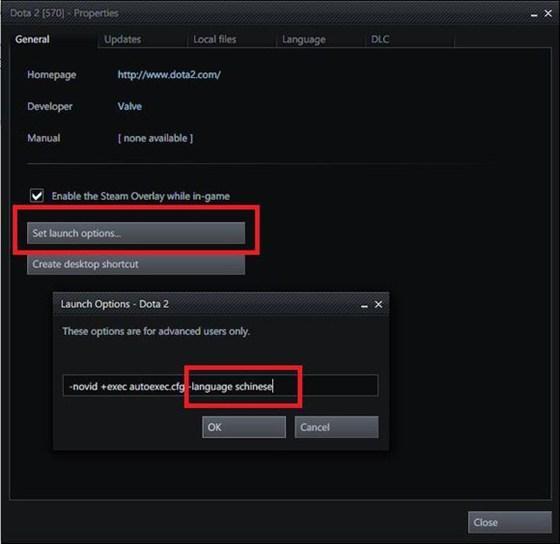Click the Manual label
The height and width of the screenshot is (544, 560).
(44, 138)
